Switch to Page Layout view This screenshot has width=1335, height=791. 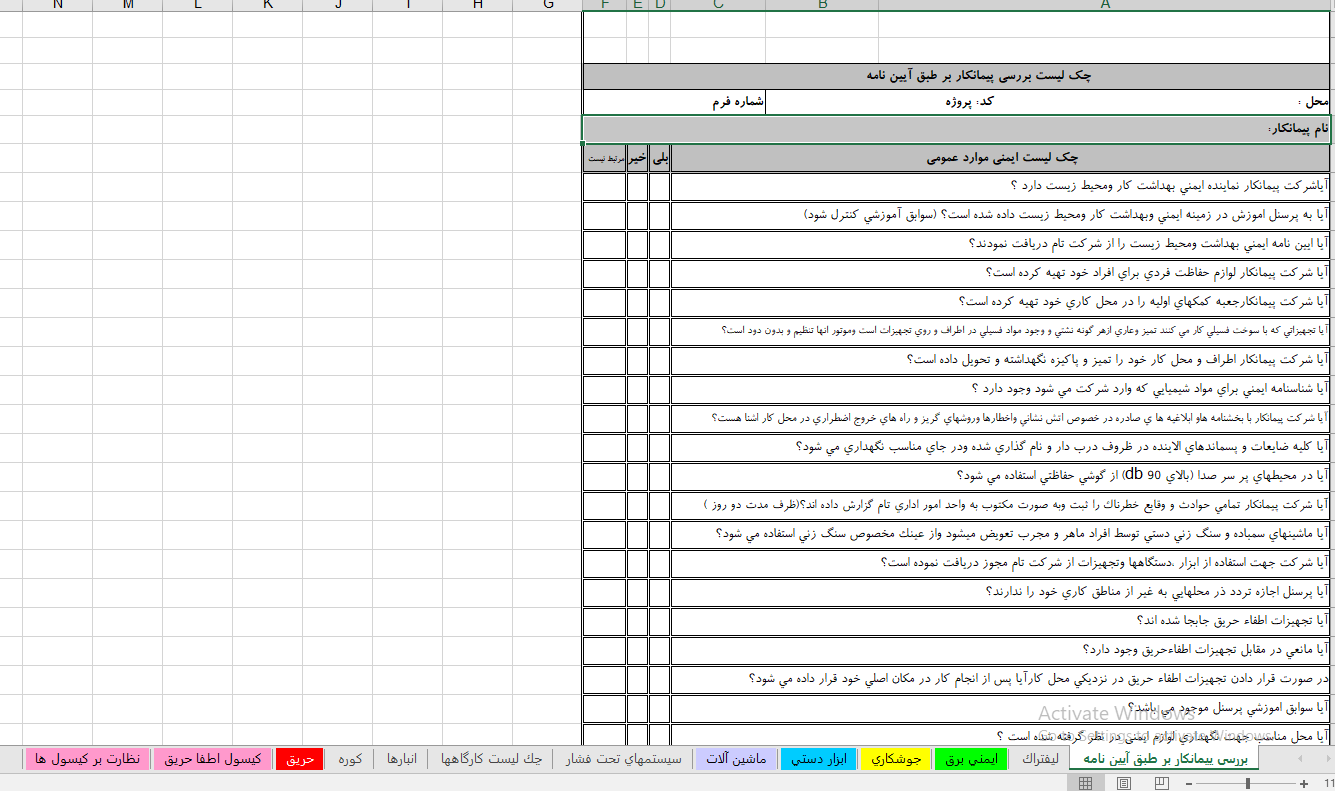[x=1123, y=783]
